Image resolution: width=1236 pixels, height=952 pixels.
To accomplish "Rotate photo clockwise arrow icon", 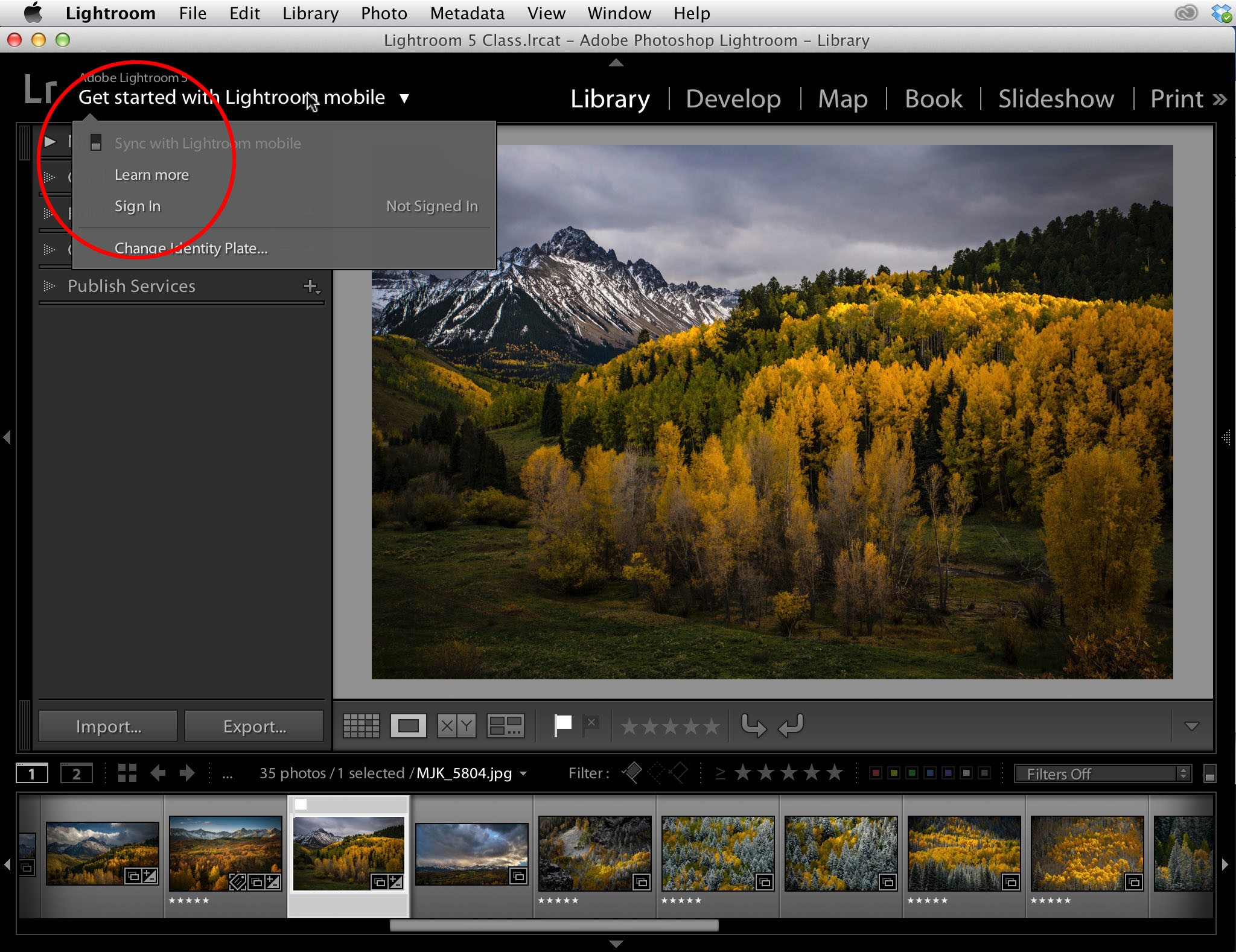I will click(x=791, y=725).
